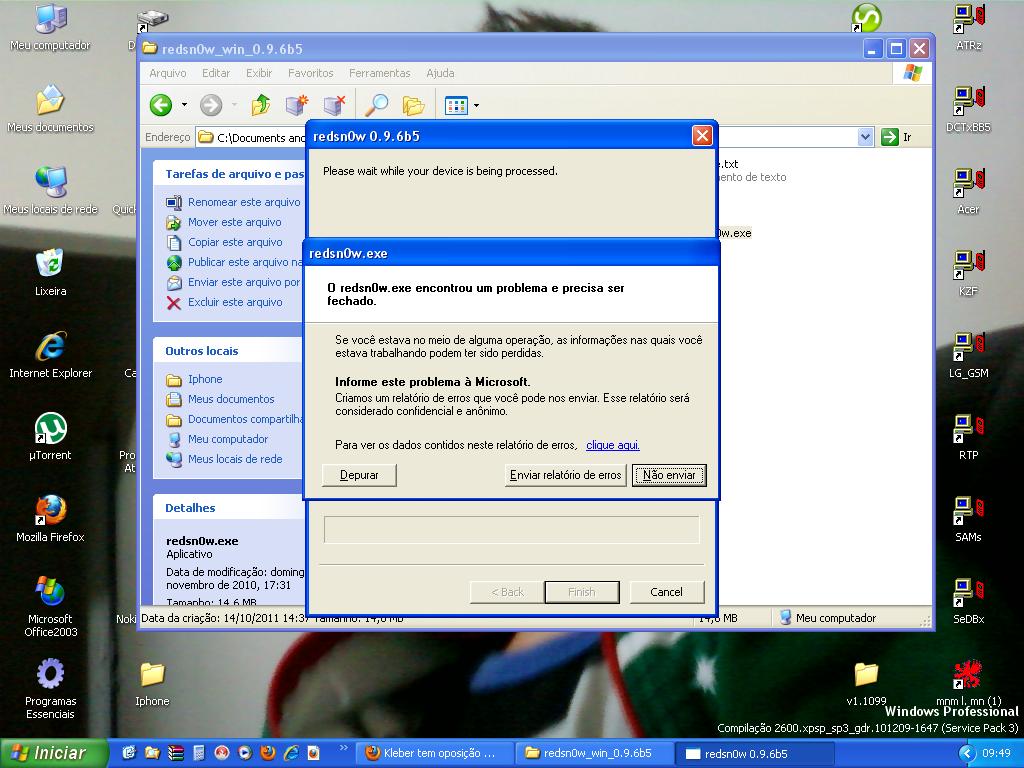Click the Views toolbar icon
This screenshot has height=768, width=1024.
(x=456, y=104)
